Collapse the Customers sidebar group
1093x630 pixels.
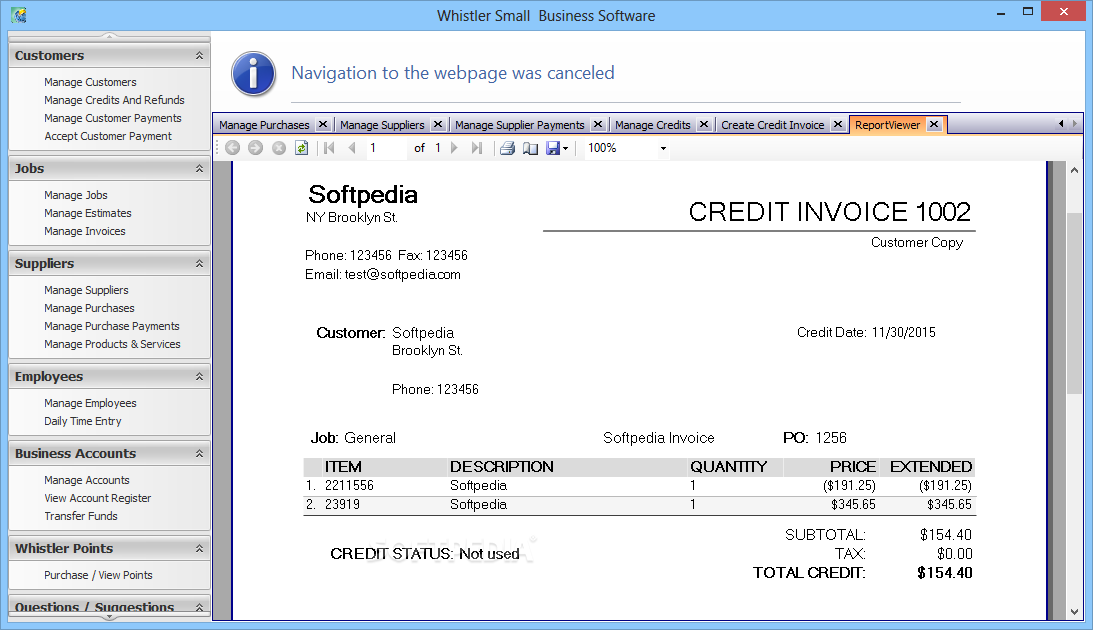pyautogui.click(x=199, y=55)
